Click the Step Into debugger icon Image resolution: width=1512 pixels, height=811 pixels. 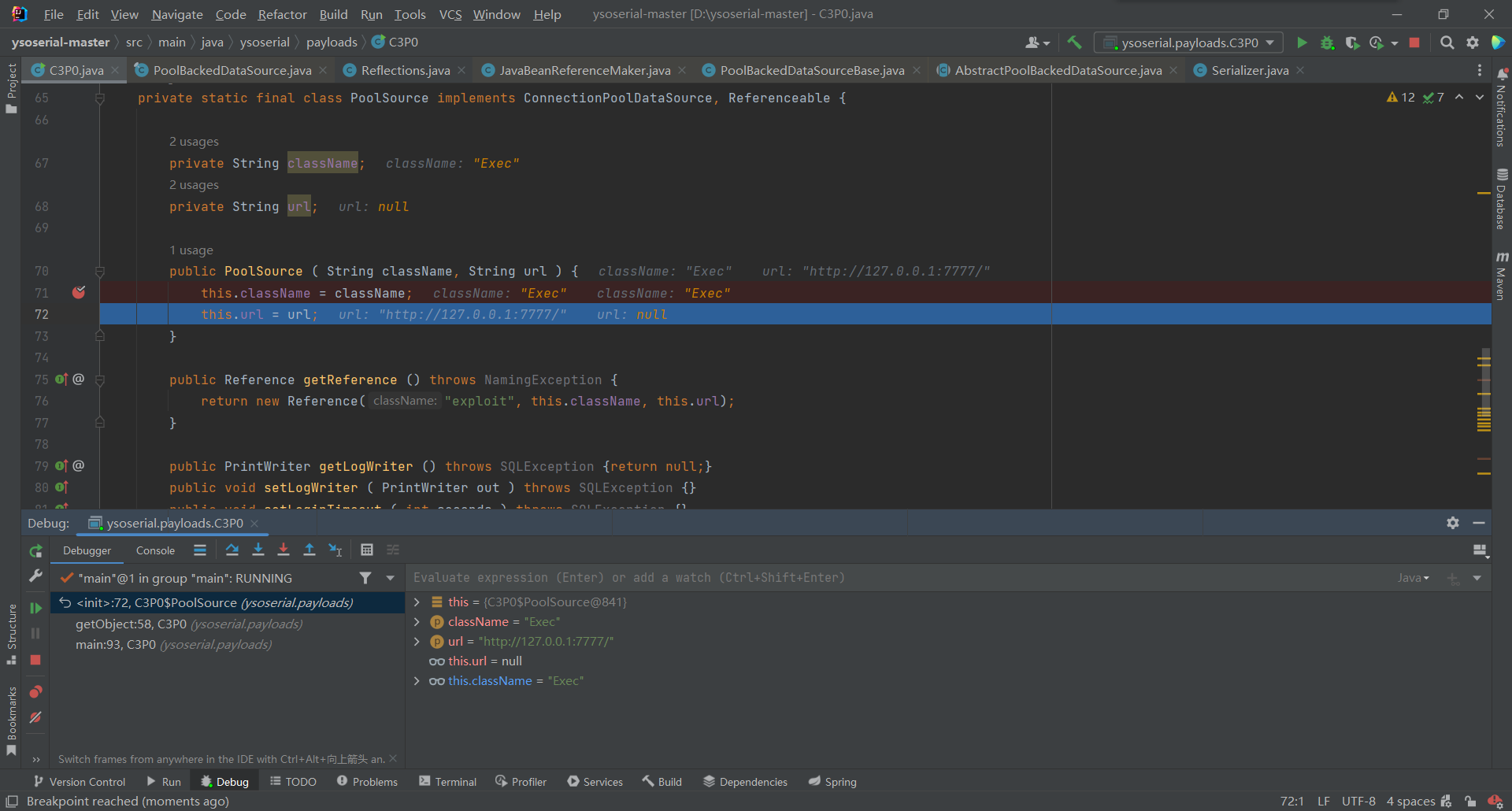coord(258,550)
